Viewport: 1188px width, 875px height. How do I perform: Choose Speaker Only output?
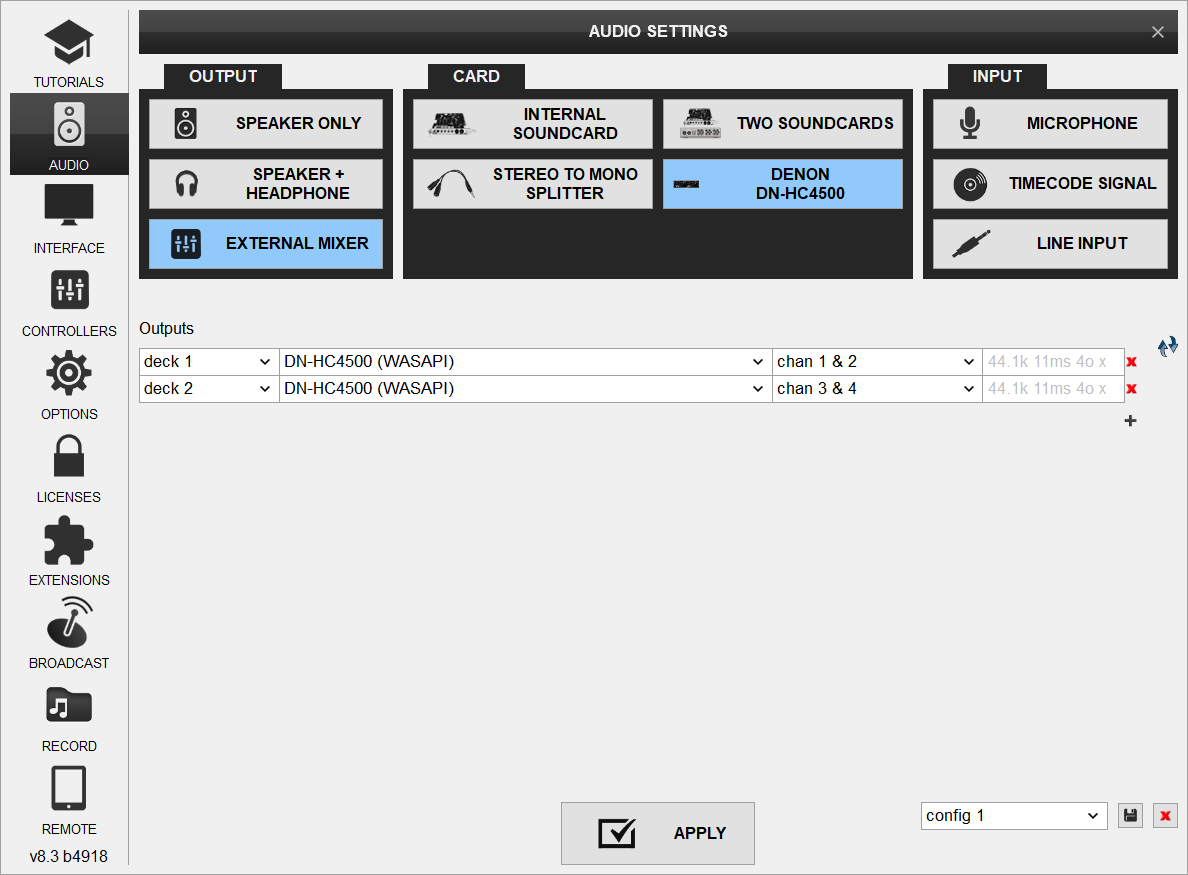point(266,123)
